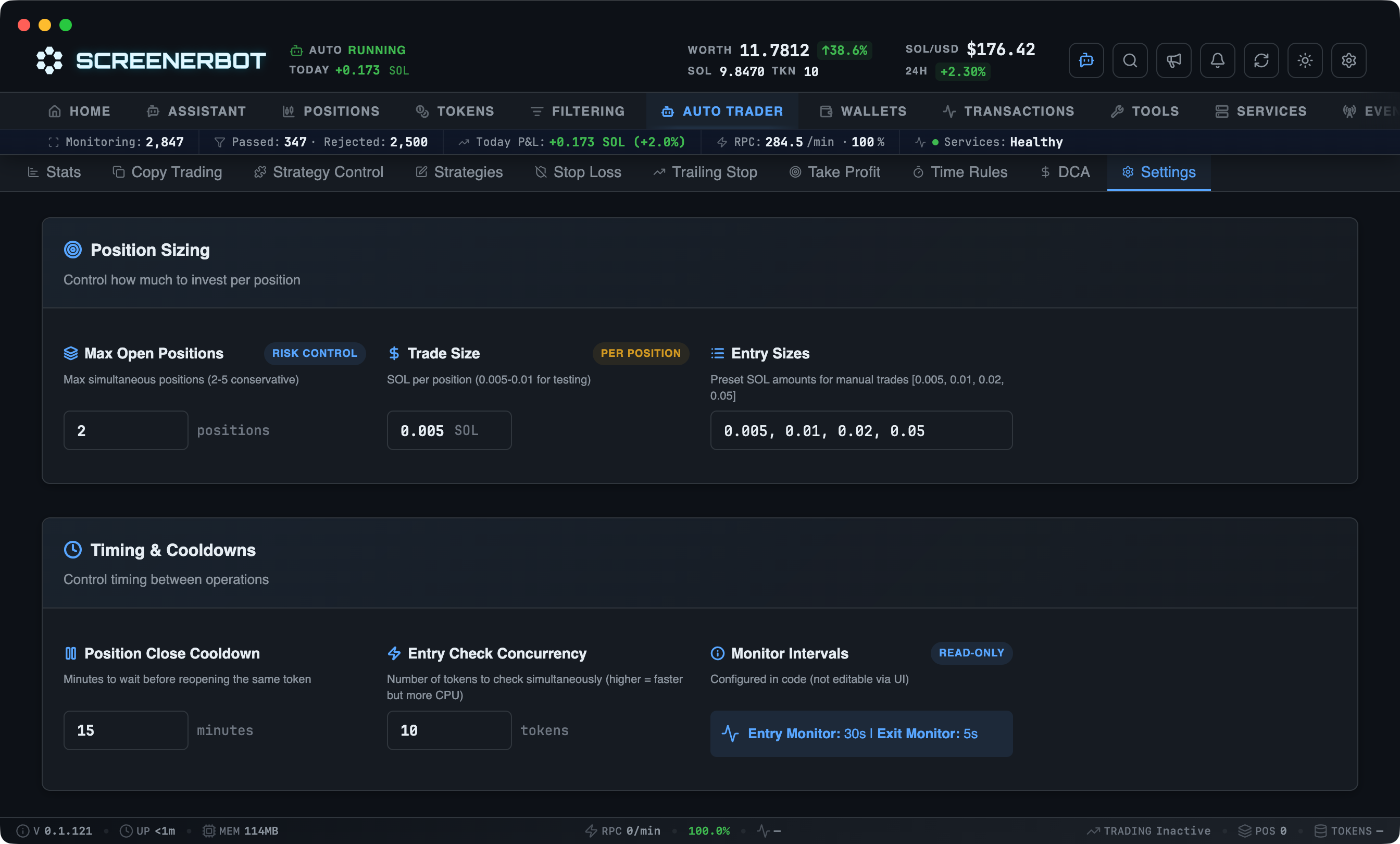Click the Screenerbot logo icon
This screenshot has width=1400, height=844.
49,60
